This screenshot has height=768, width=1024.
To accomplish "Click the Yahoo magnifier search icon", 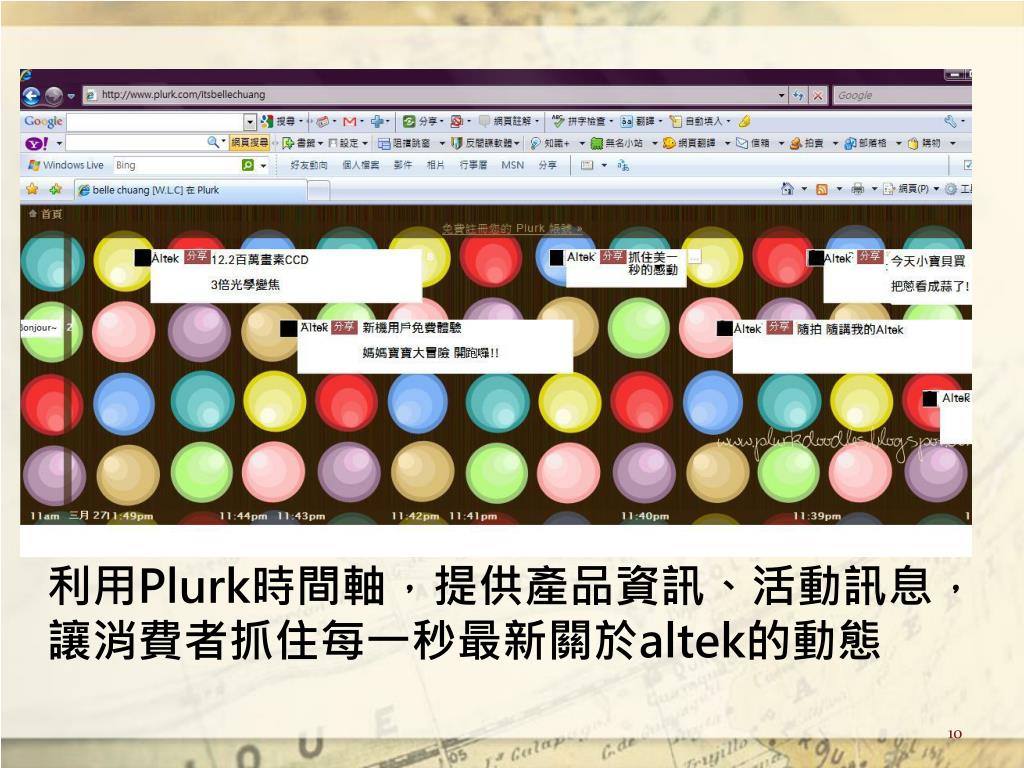I will click(213, 142).
